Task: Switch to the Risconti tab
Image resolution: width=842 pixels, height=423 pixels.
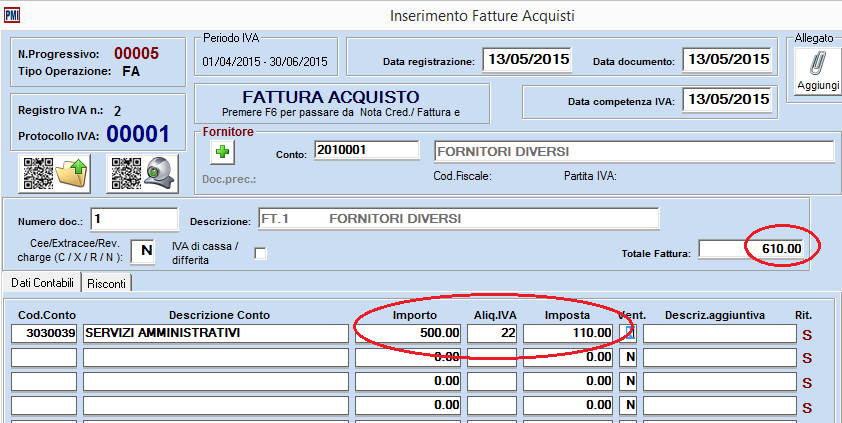Action: pyautogui.click(x=107, y=284)
